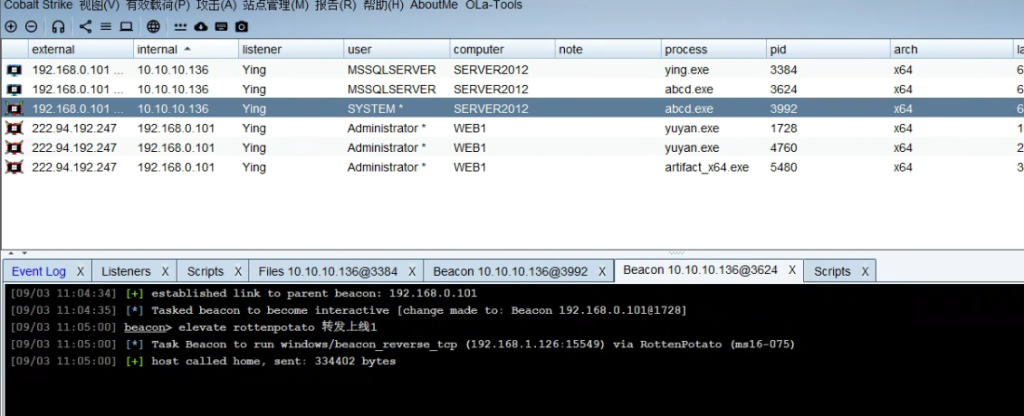This screenshot has width=1024, height=416.
Task: Click the credentials dots-line toolbar icon
Action: coord(181,27)
